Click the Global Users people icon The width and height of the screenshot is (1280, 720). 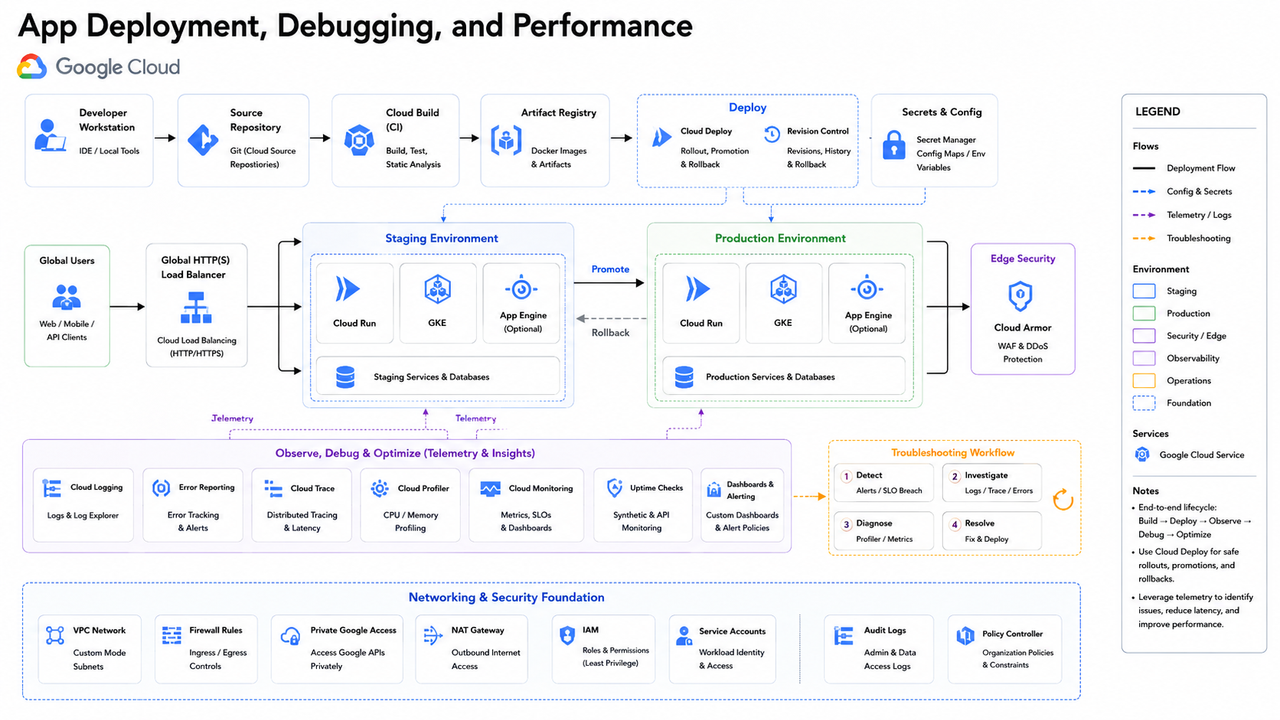(x=67, y=297)
